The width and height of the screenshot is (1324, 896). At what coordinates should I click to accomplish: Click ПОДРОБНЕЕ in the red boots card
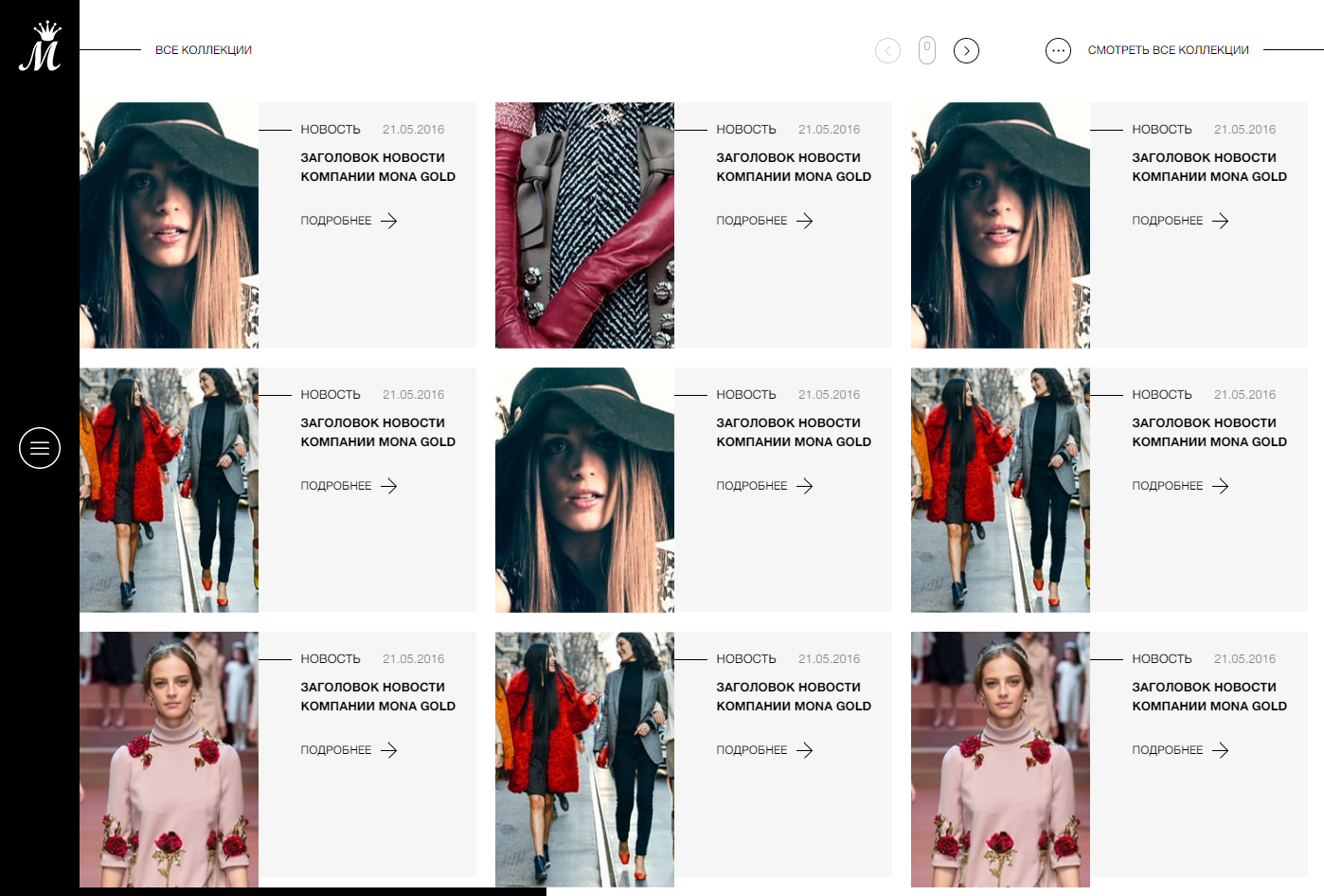752,221
